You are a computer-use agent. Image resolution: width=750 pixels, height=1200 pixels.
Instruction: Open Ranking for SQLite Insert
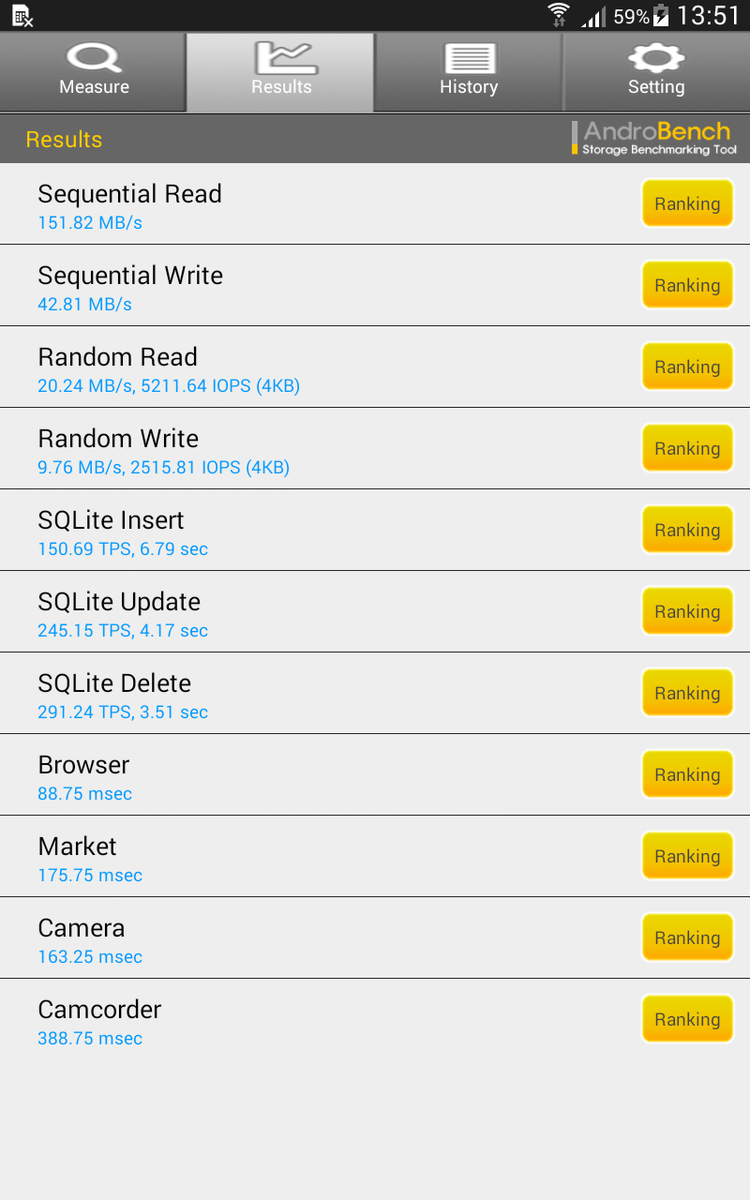point(687,530)
